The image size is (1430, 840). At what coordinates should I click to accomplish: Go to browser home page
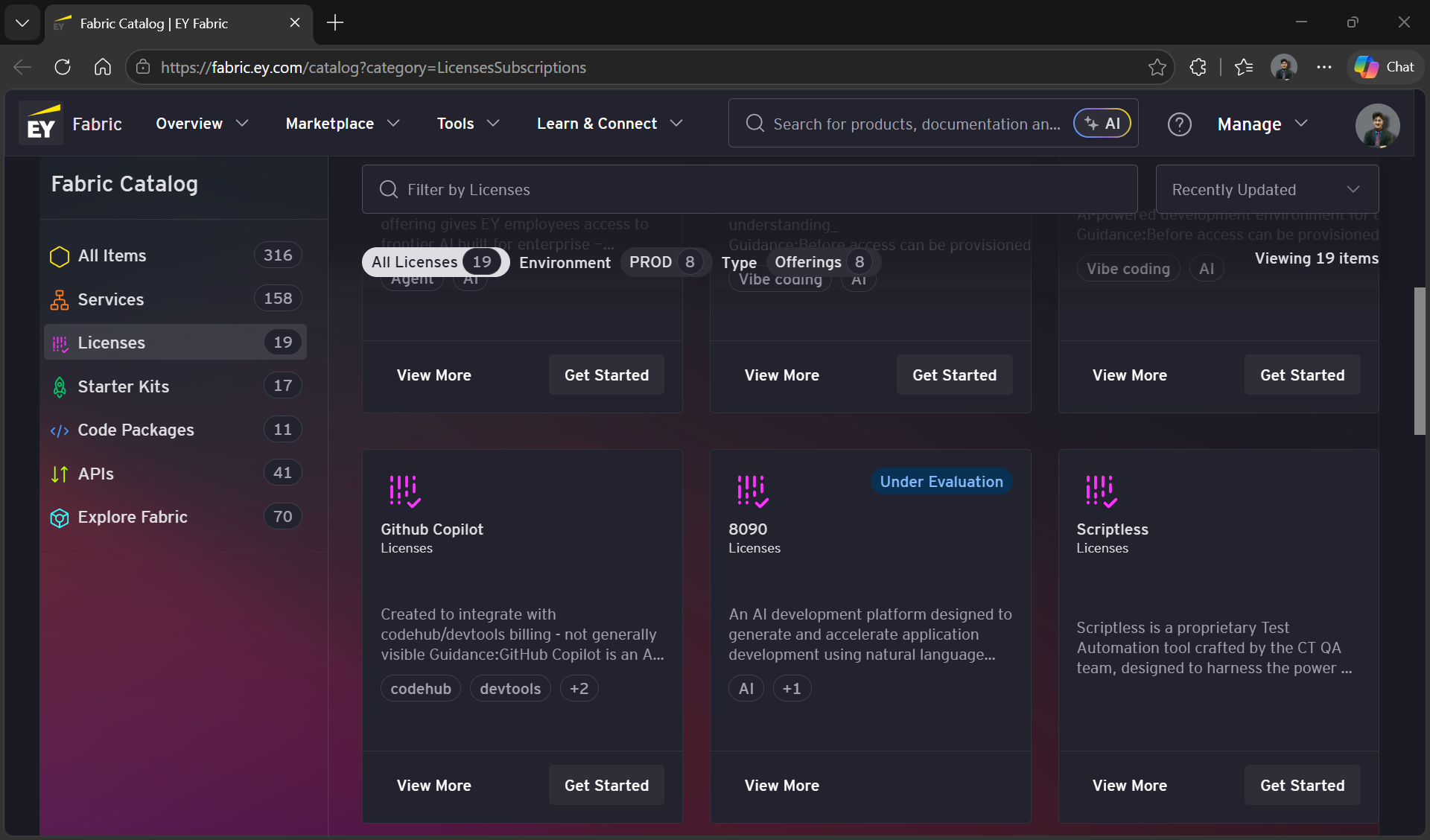pyautogui.click(x=103, y=67)
